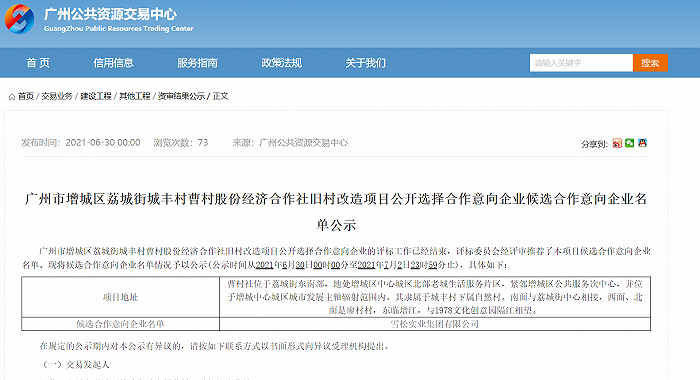
Task: Open the 政策法规 navigation item
Action: [282, 63]
